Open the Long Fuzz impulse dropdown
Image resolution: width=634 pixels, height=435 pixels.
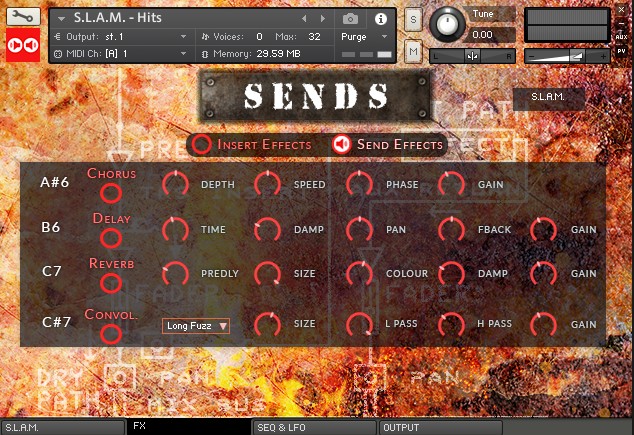[196, 326]
